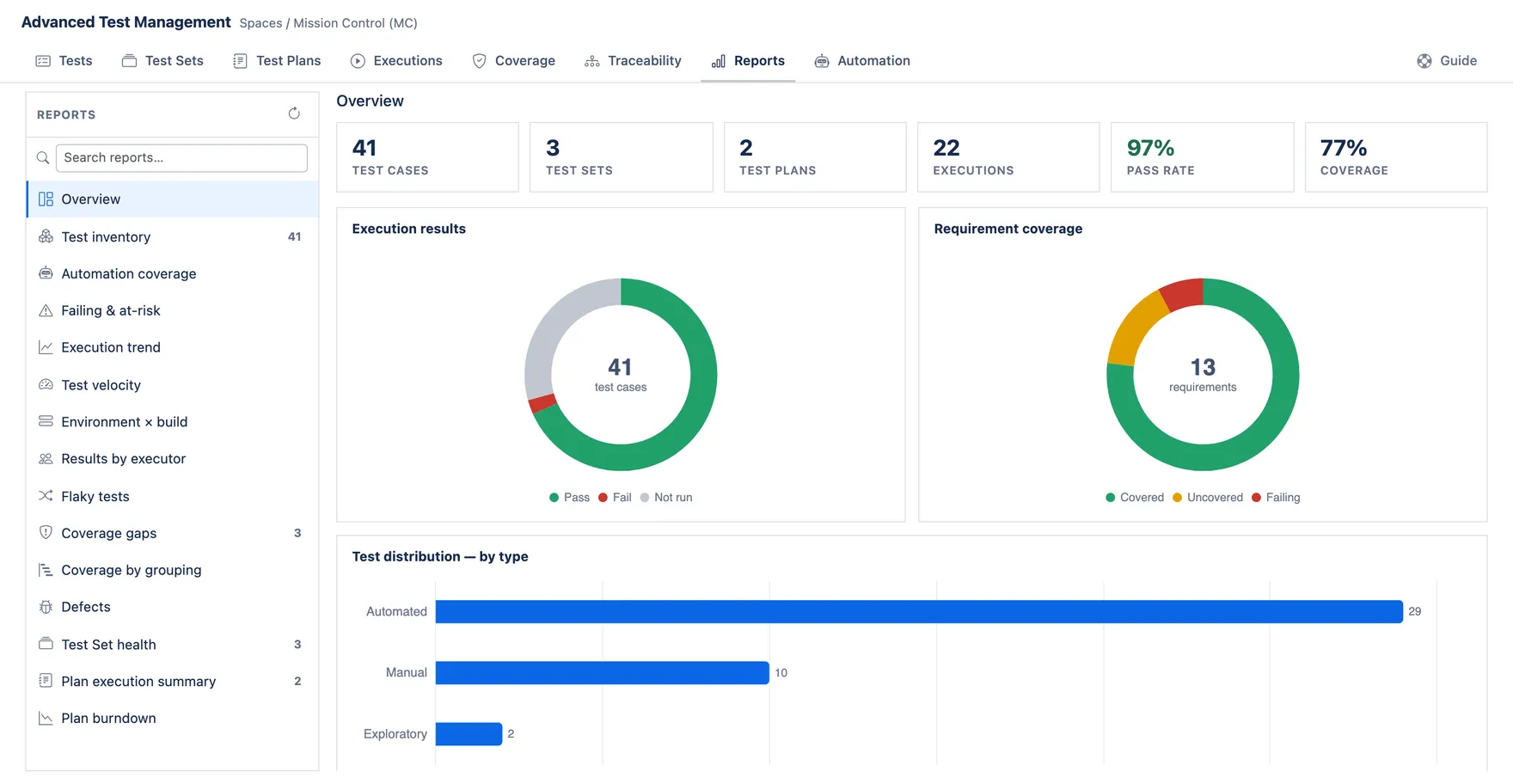Open the Coverage tab label
This screenshot has height=784, width=1513.
[525, 61]
